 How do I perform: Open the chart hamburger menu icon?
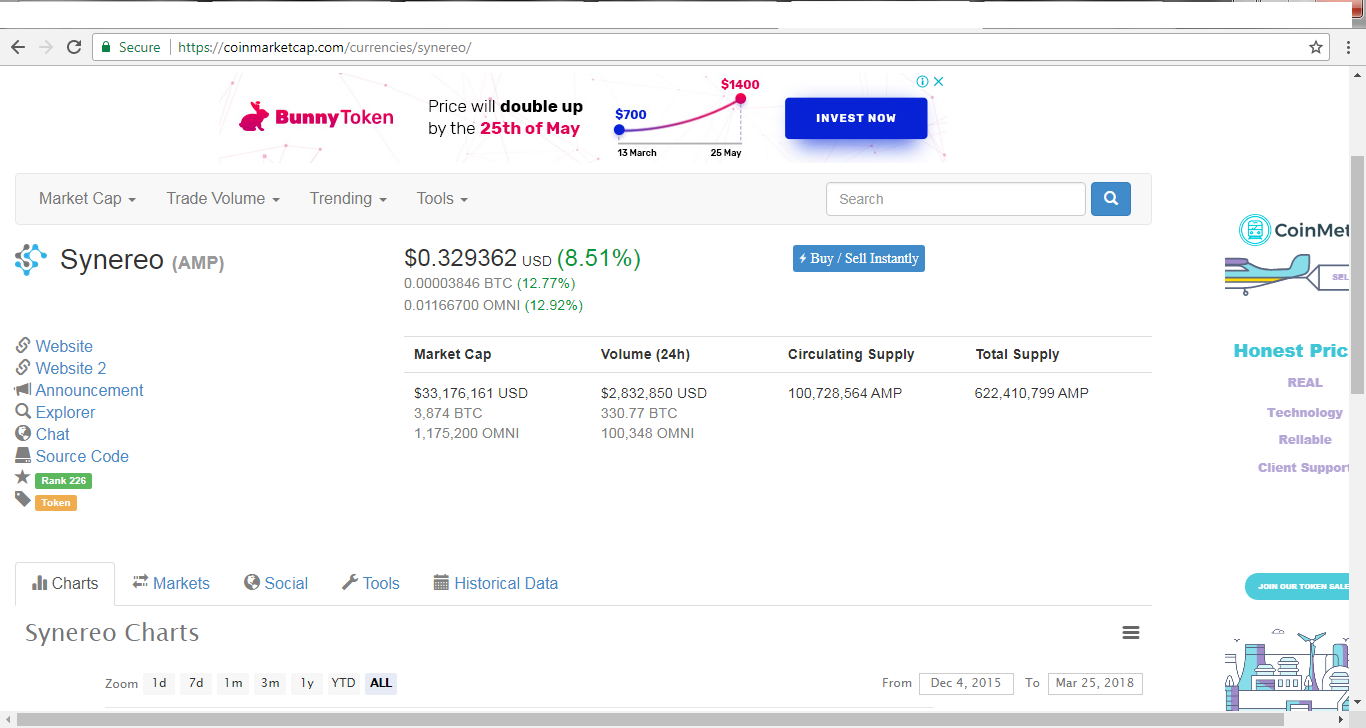tap(1131, 633)
